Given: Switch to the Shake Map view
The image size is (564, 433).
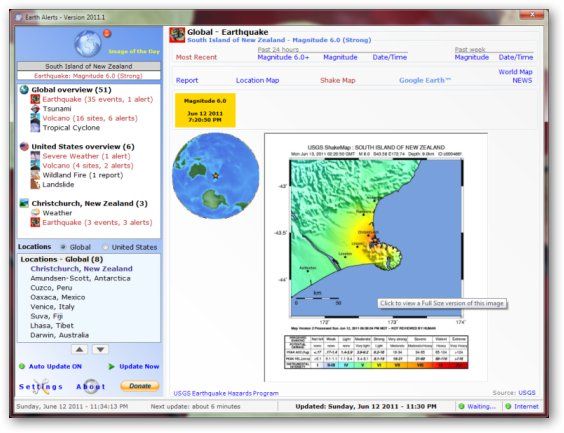Looking at the screenshot, I should [338, 81].
